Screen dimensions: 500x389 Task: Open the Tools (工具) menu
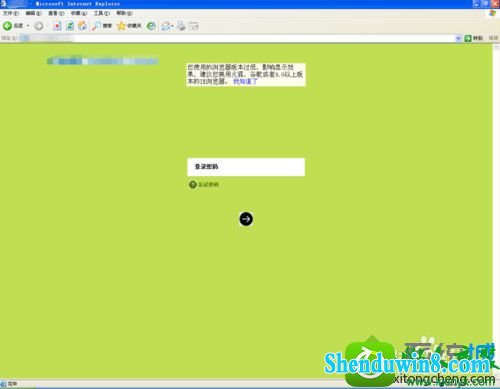tap(101, 13)
